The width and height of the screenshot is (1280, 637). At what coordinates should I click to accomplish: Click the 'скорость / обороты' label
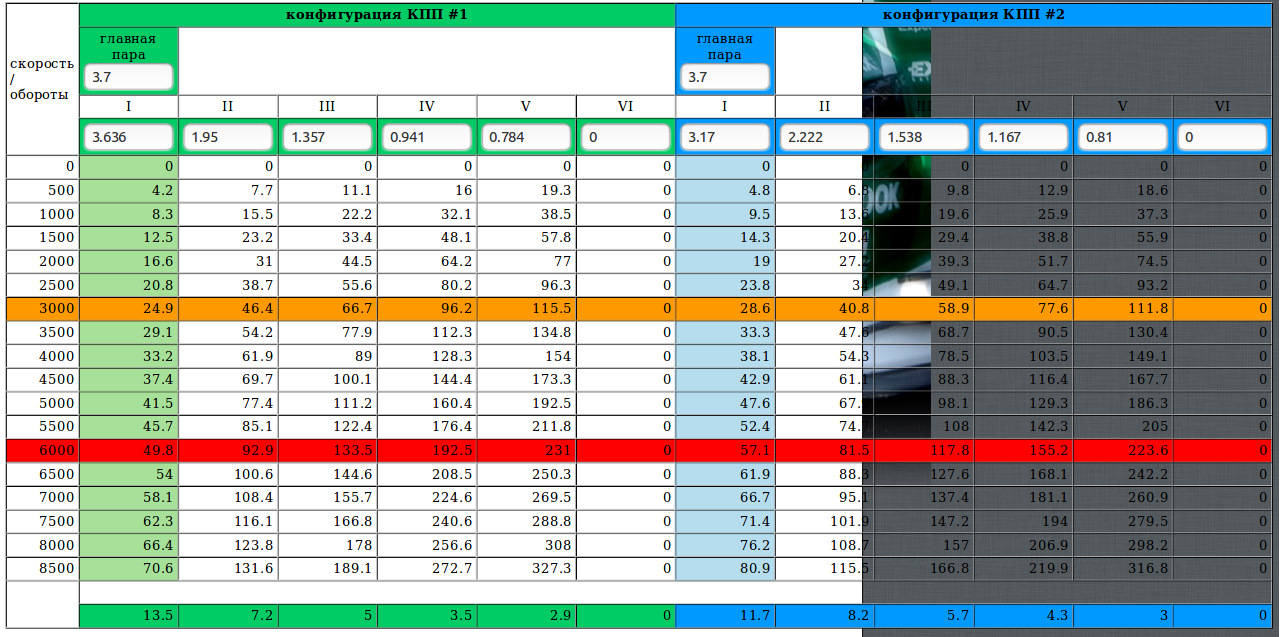(42, 79)
